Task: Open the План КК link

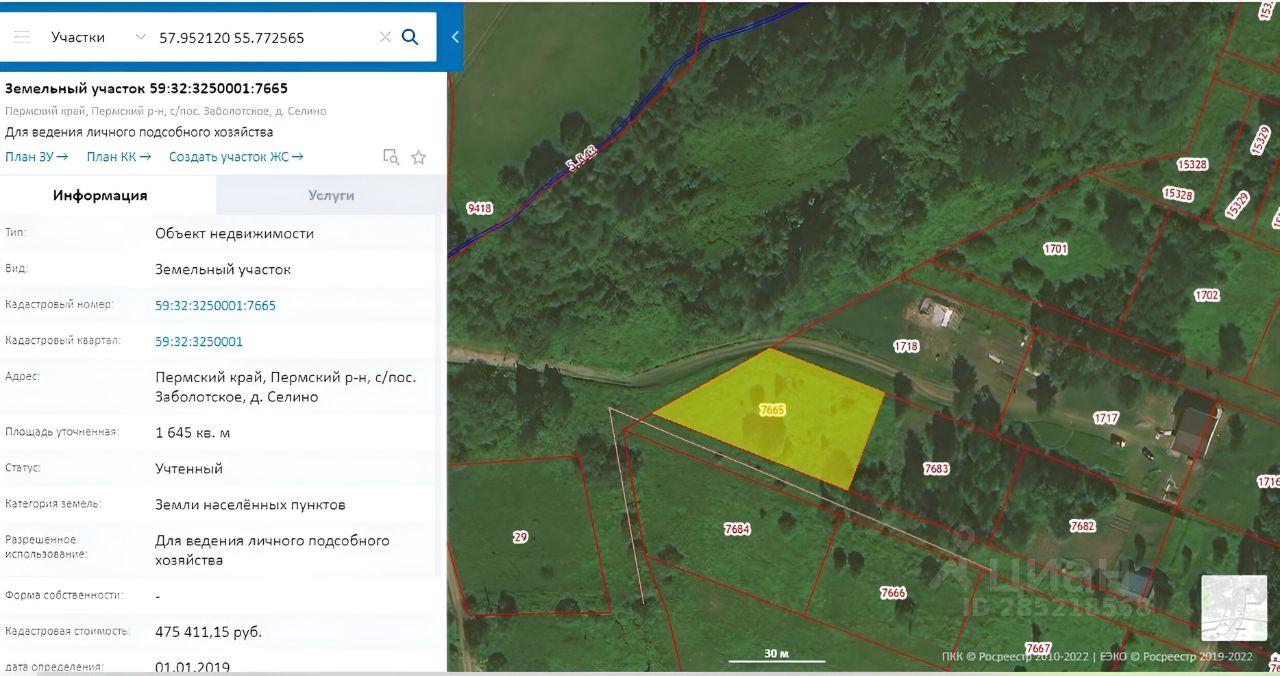Action: point(118,156)
